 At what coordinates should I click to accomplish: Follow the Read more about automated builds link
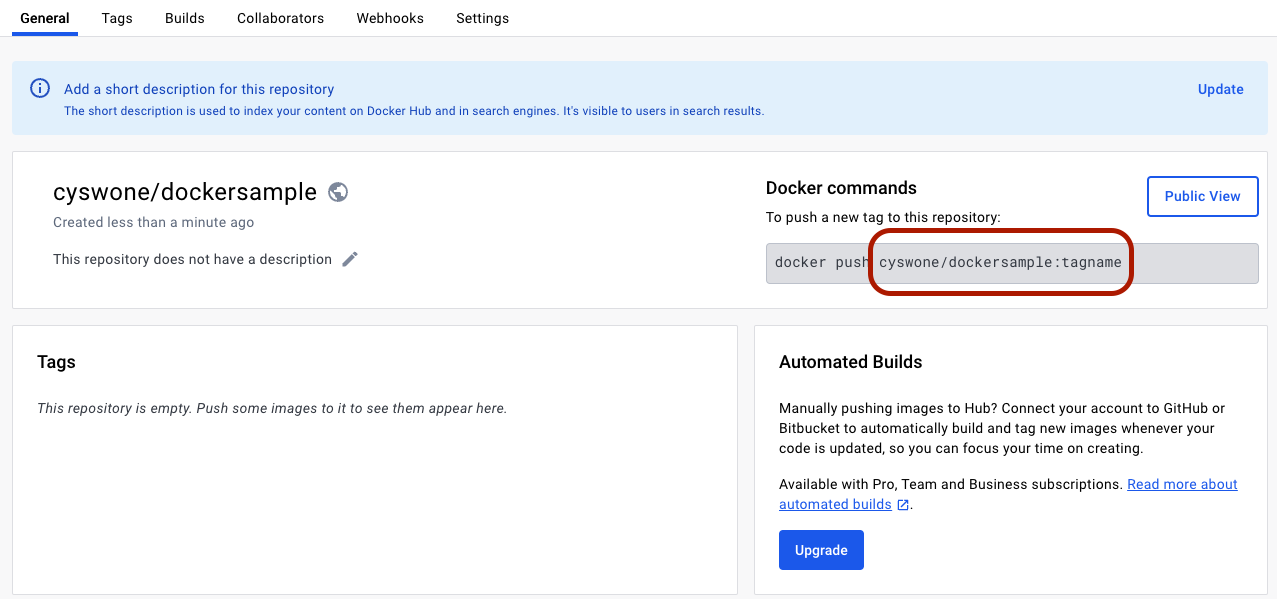(x=1182, y=484)
